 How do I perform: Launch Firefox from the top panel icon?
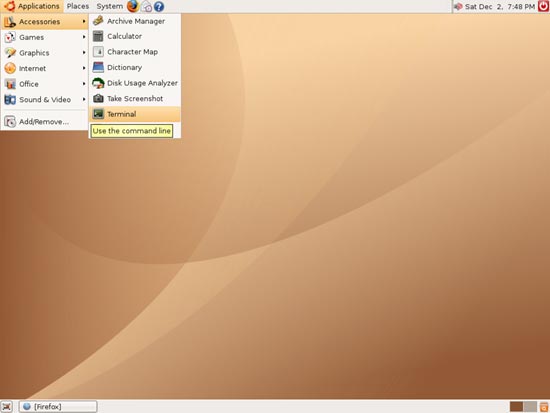point(133,6)
